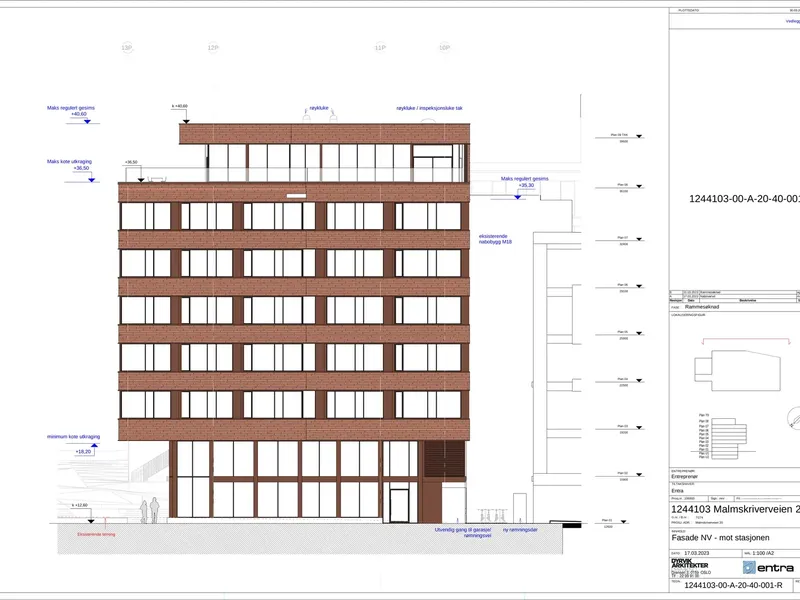This screenshot has width=800, height=600.
Task: Click blue triangle under +35,30 gesims label
Action: [517, 197]
